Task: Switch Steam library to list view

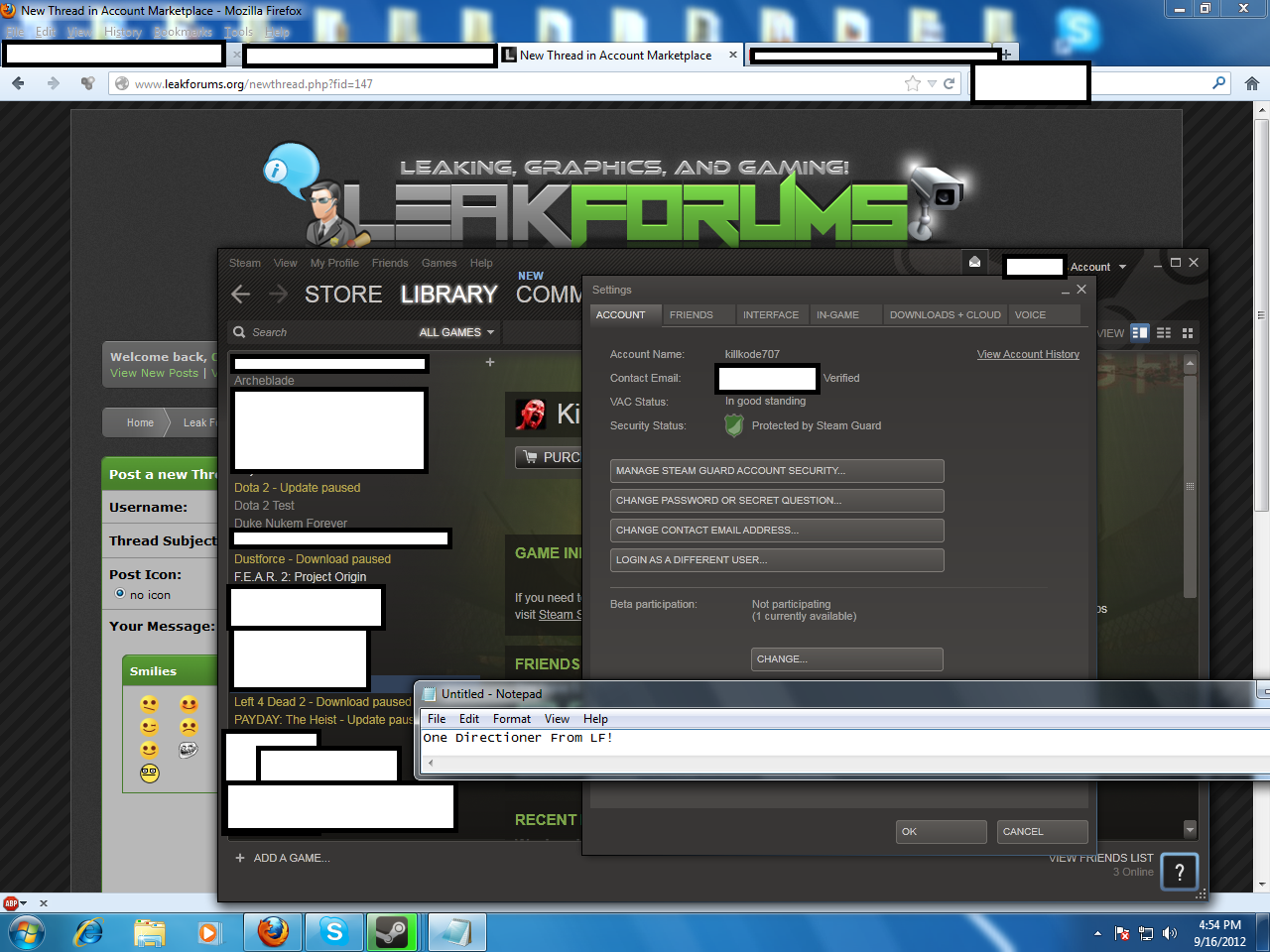Action: [x=1164, y=332]
